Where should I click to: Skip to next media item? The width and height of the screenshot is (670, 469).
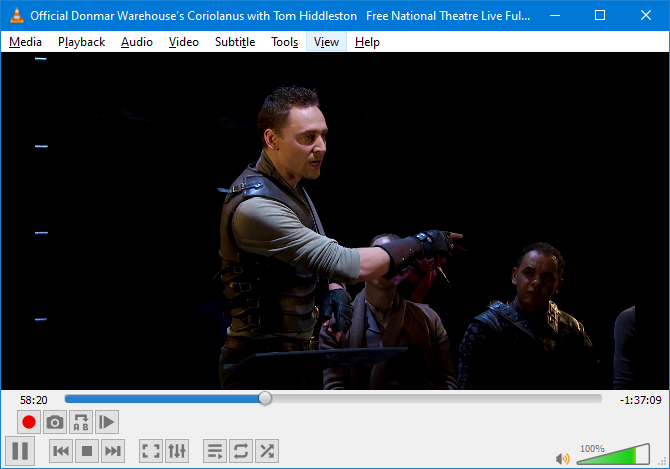pos(113,451)
